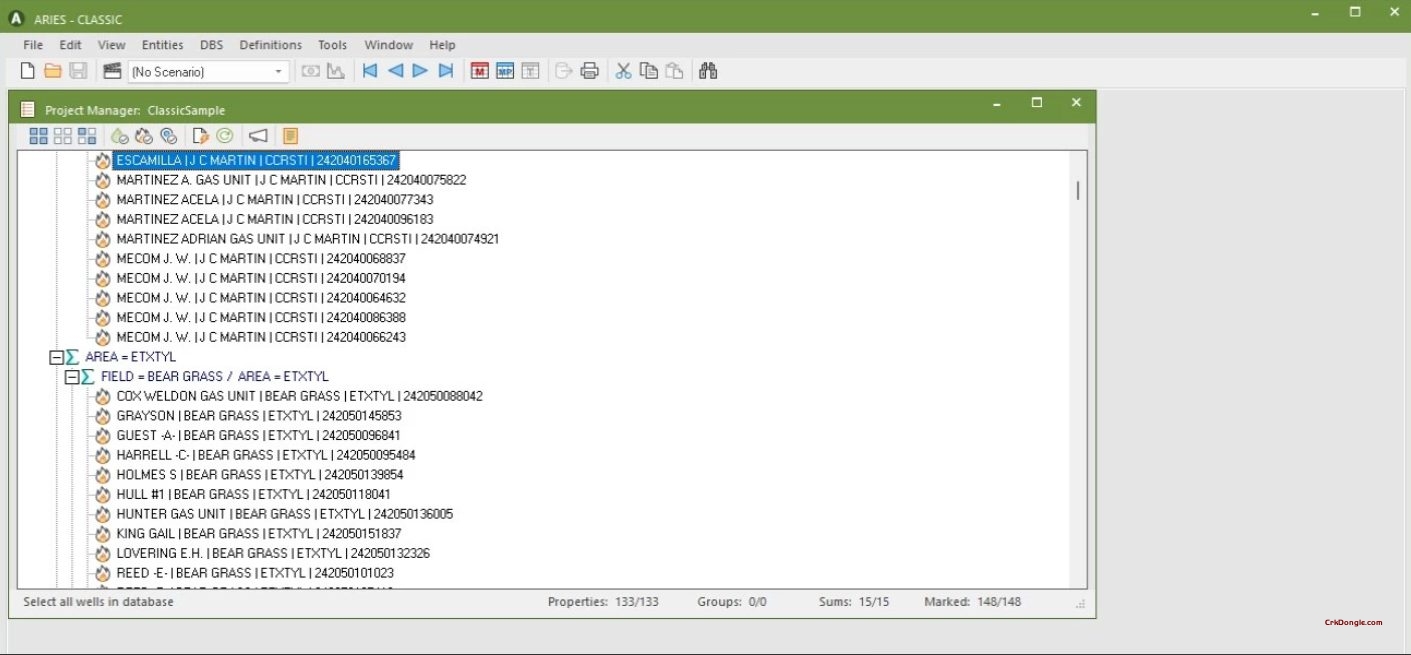
Task: Click the graph chart toolbar icon
Action: pyautogui.click(x=336, y=71)
